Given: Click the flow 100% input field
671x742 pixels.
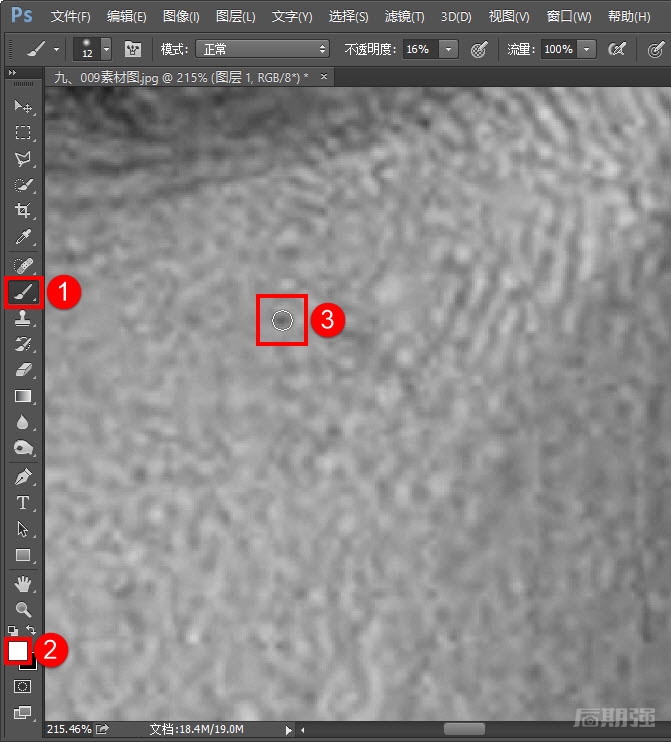Looking at the screenshot, I should point(558,49).
